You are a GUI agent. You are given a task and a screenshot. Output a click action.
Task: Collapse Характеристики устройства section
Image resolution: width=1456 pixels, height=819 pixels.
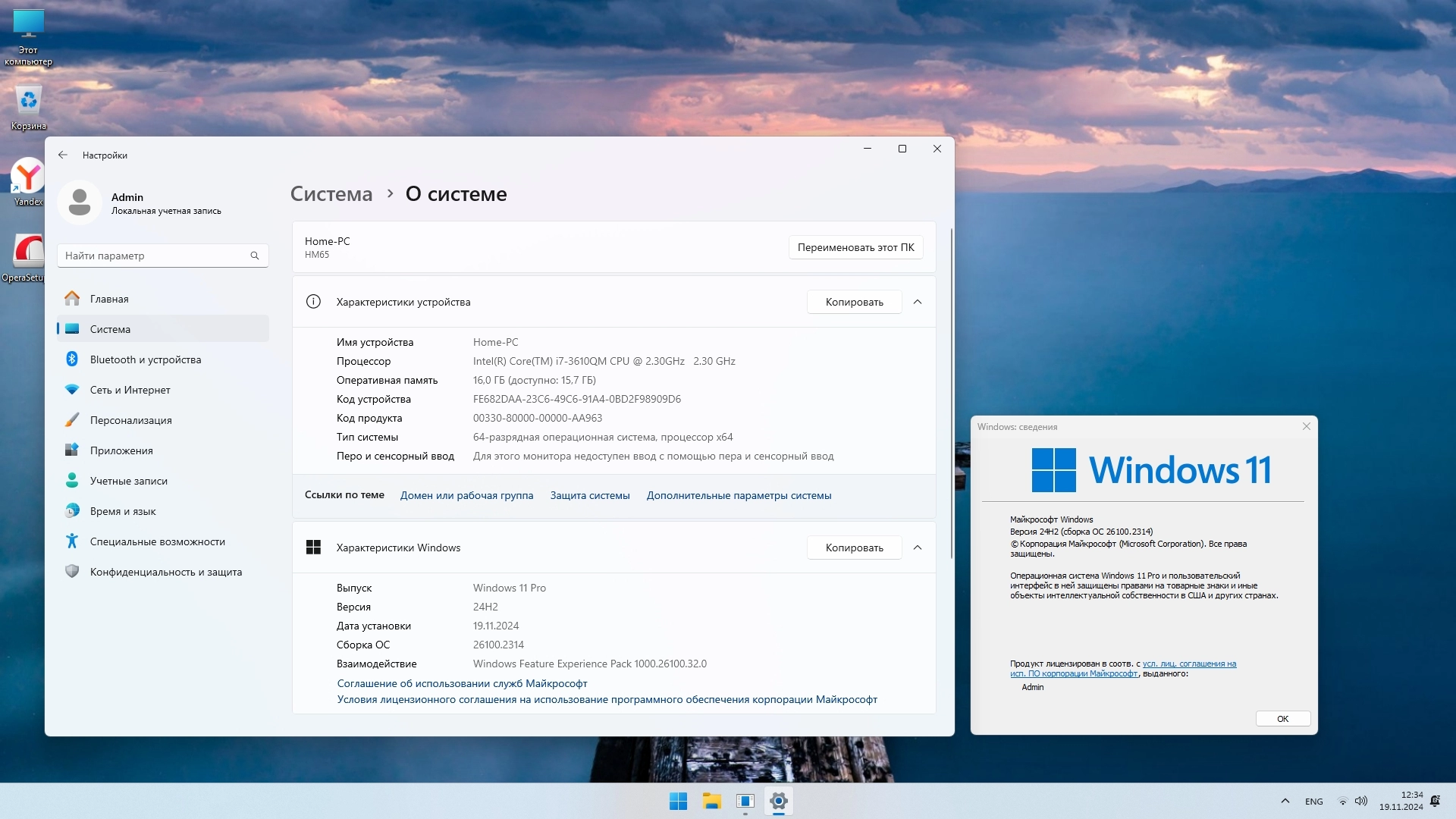(918, 302)
